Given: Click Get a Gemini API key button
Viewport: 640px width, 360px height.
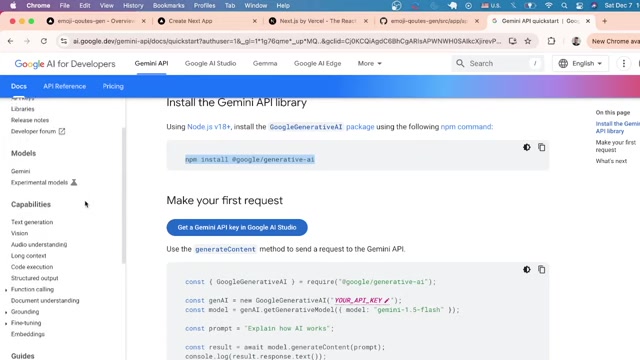Looking at the screenshot, I should click(x=237, y=227).
